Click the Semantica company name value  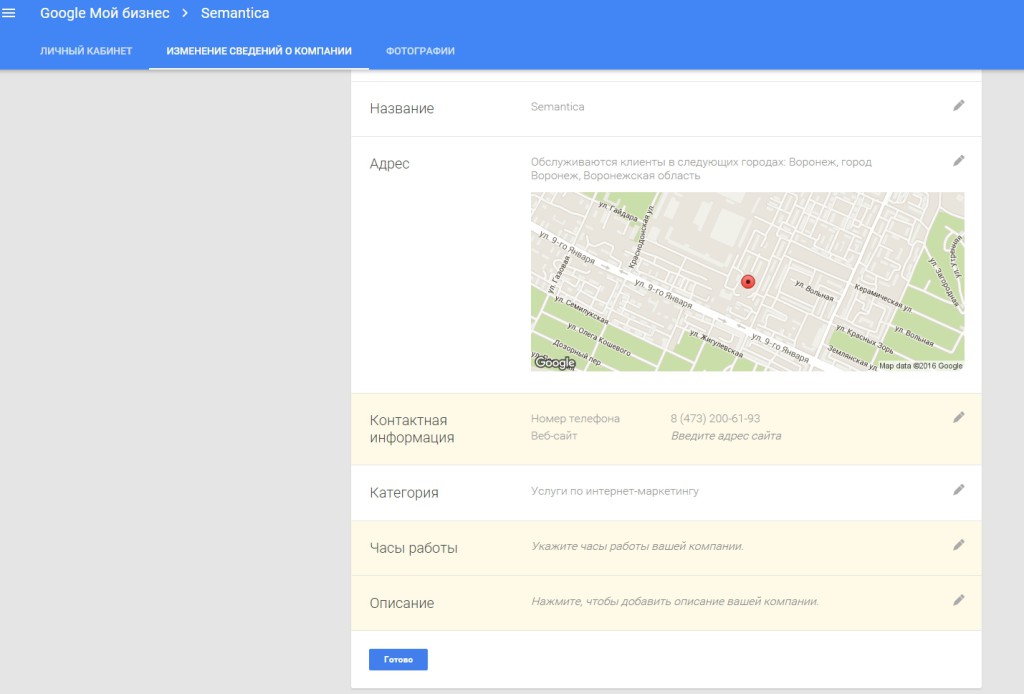557,107
